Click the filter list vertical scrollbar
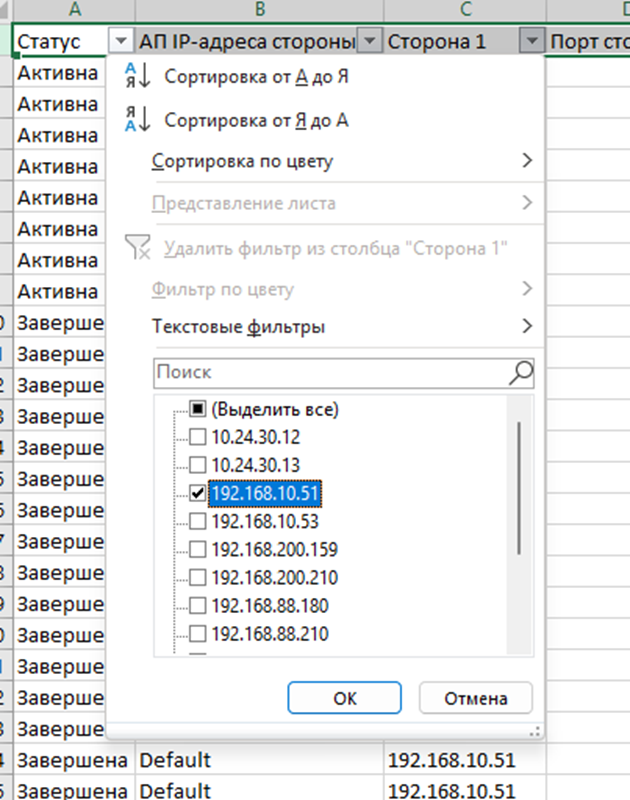 (518, 487)
